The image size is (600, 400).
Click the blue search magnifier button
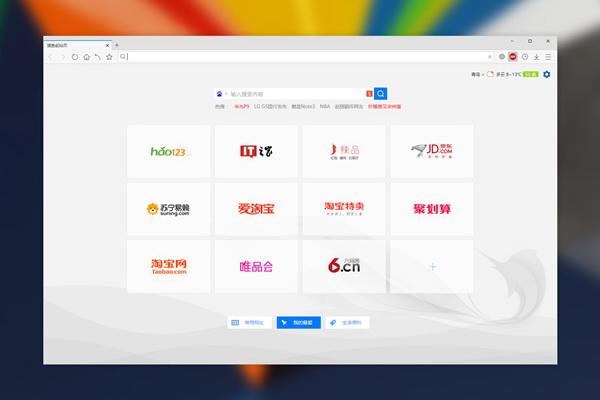pos(380,94)
